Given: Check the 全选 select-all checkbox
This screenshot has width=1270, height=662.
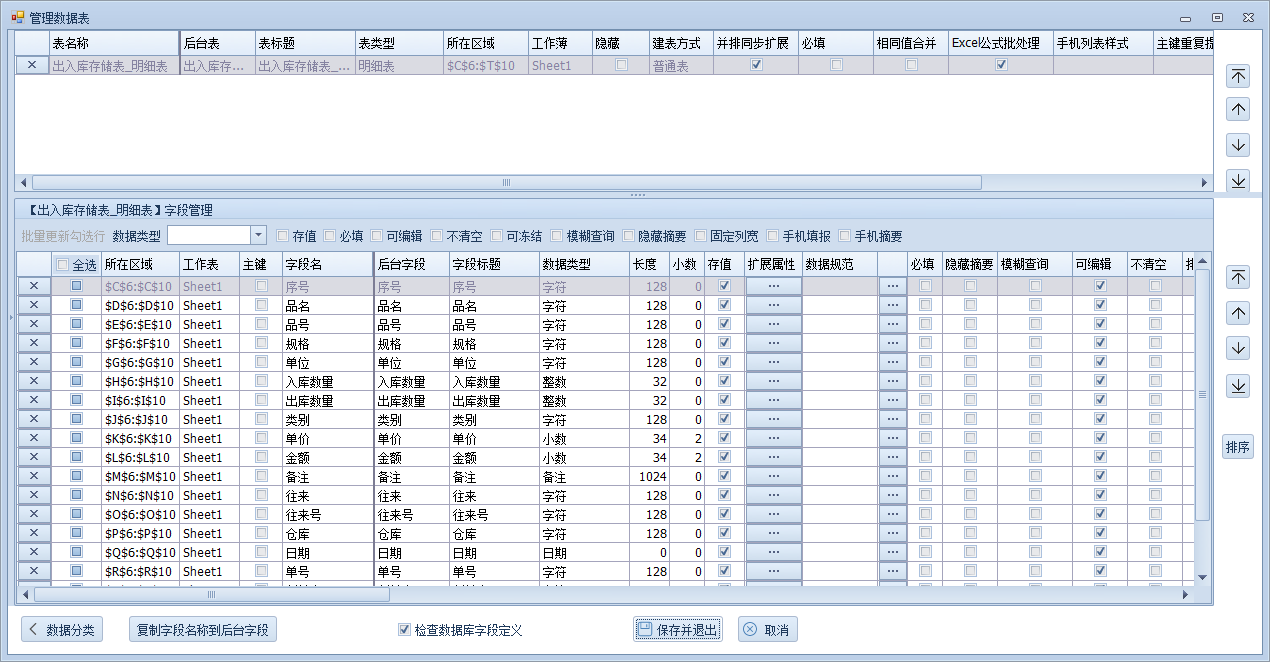Looking at the screenshot, I should click(63, 265).
